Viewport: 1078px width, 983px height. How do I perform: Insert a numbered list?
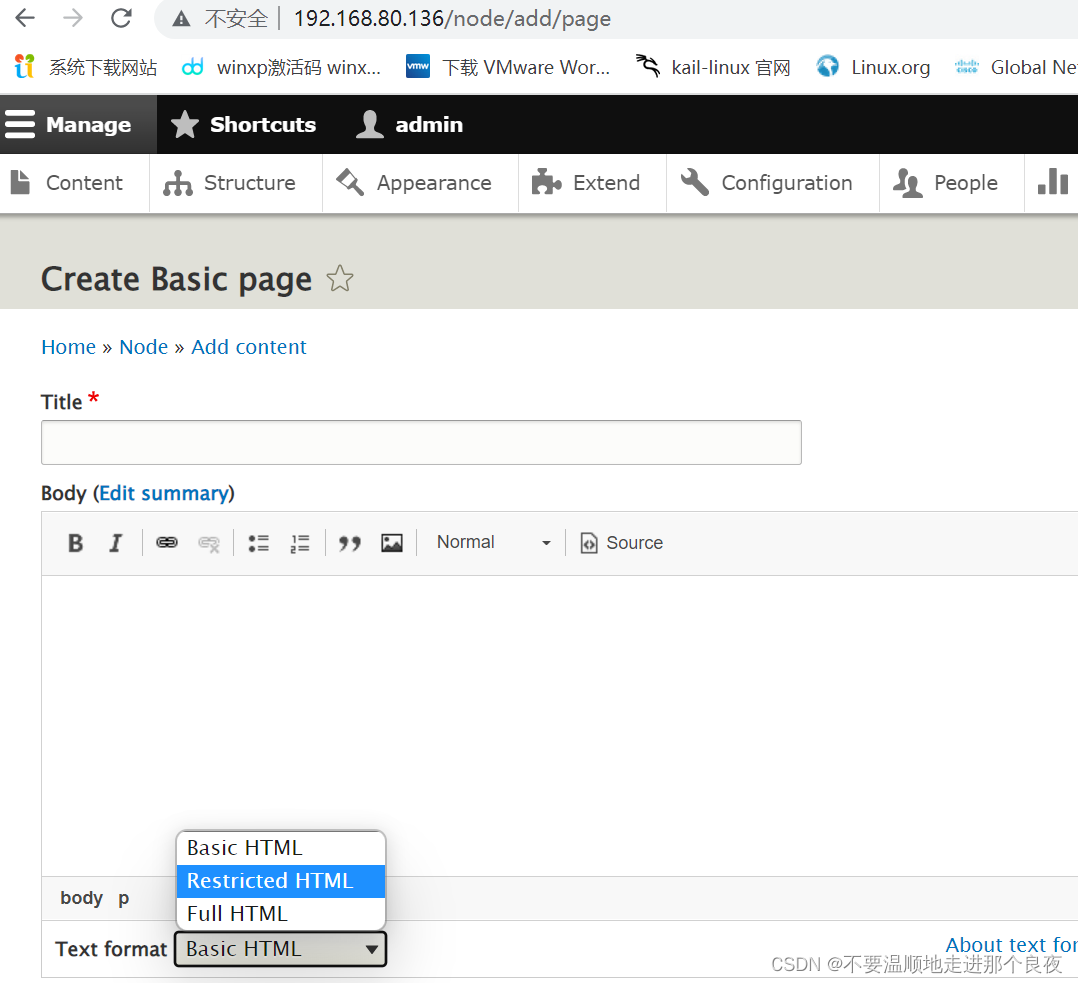[300, 543]
